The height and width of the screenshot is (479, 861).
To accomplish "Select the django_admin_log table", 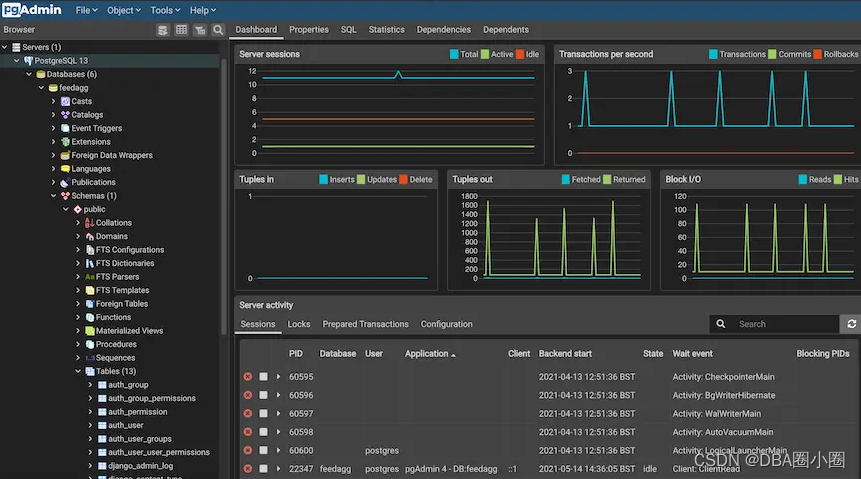I will coord(141,466).
